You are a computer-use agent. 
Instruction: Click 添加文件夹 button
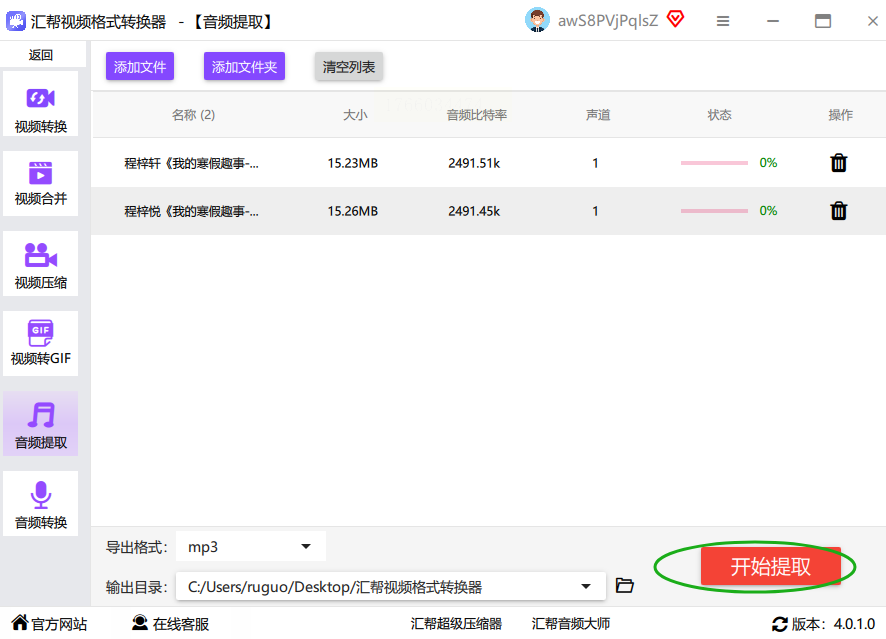[244, 67]
